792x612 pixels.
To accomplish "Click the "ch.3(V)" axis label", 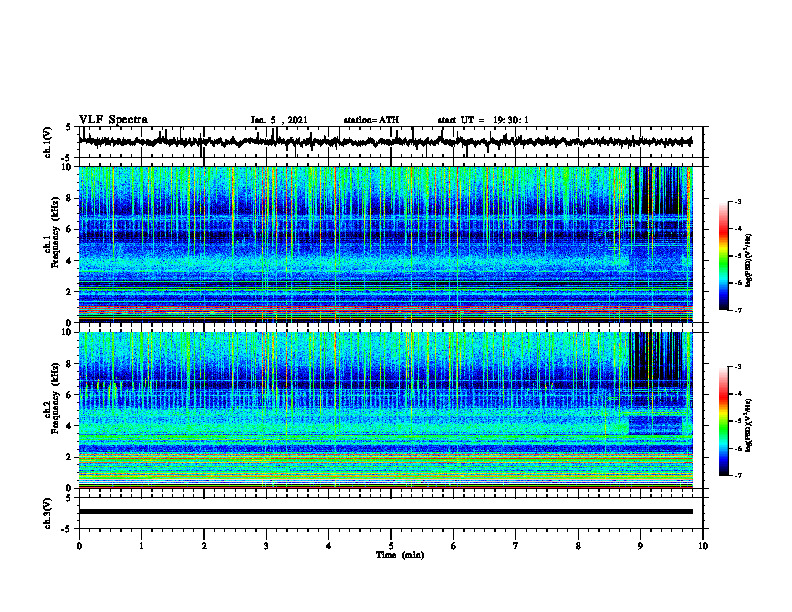I will 48,514.
